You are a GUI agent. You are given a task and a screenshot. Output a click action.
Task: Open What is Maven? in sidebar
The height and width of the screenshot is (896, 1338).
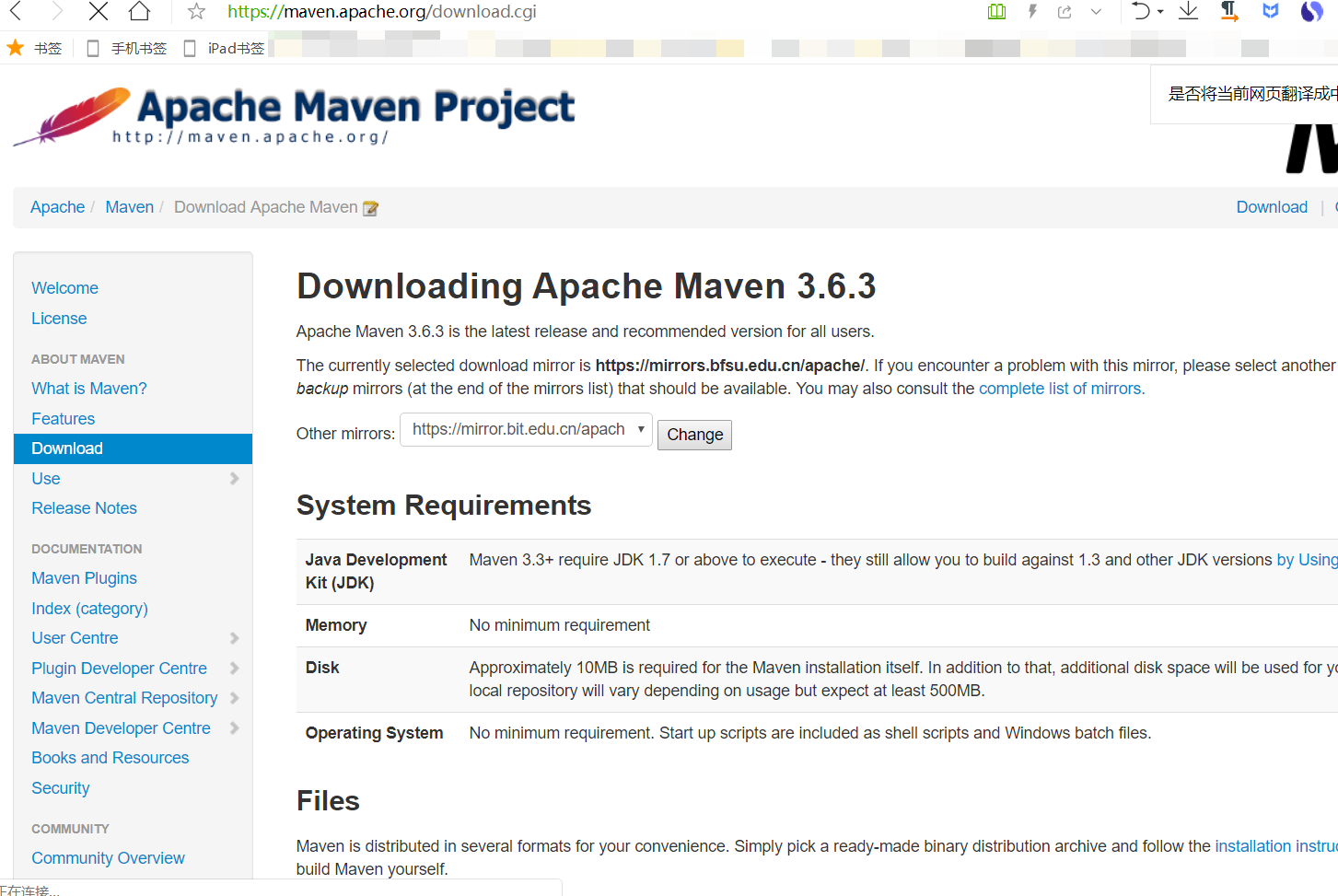point(89,389)
